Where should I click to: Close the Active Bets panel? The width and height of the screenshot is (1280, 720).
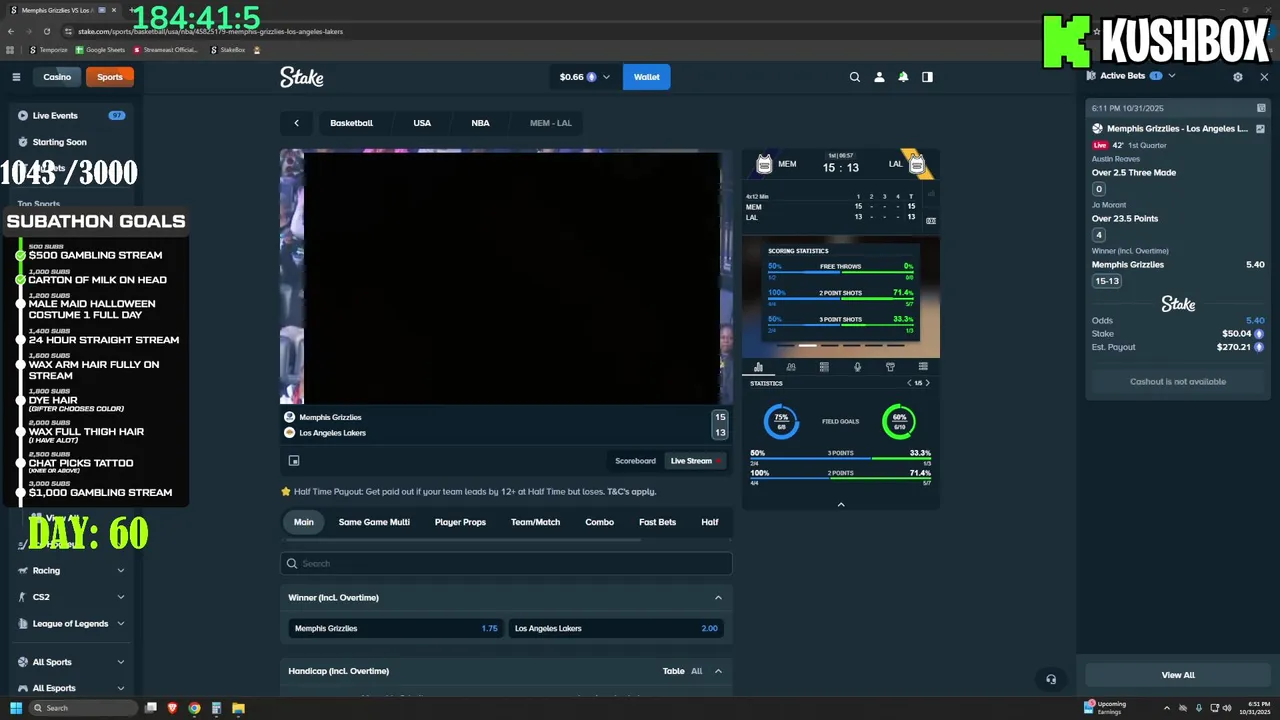[x=1264, y=76]
